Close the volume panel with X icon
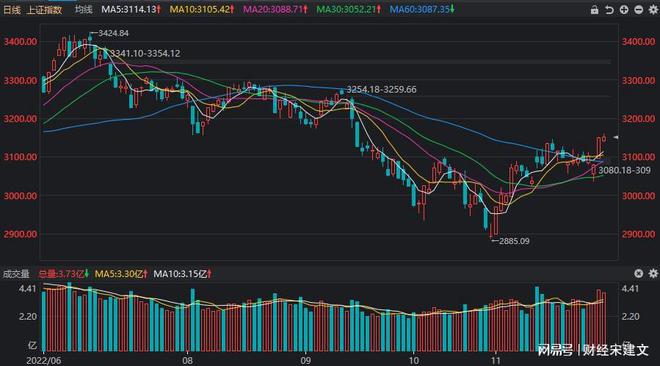660x366 pixels. point(639,273)
